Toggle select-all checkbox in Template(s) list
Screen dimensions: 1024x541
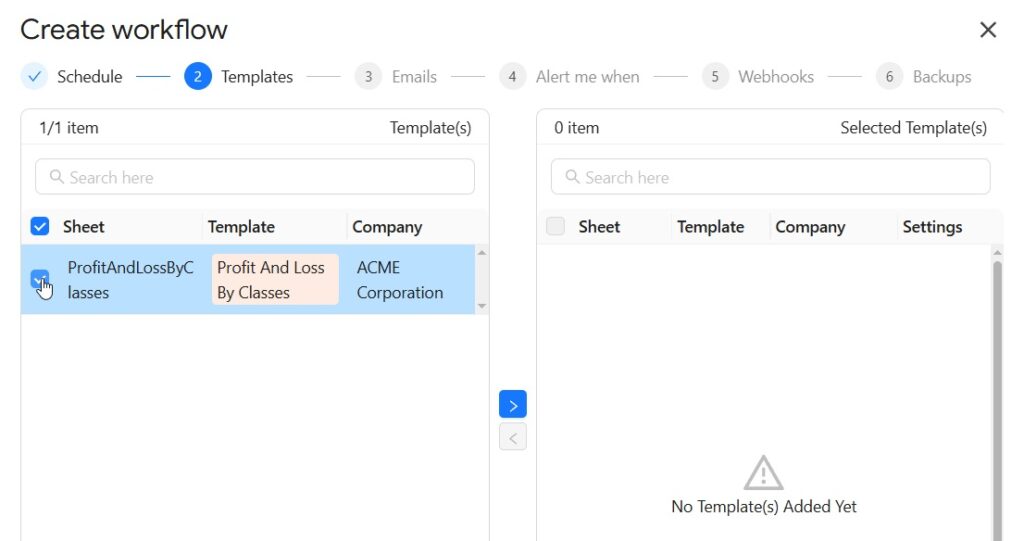pos(40,227)
